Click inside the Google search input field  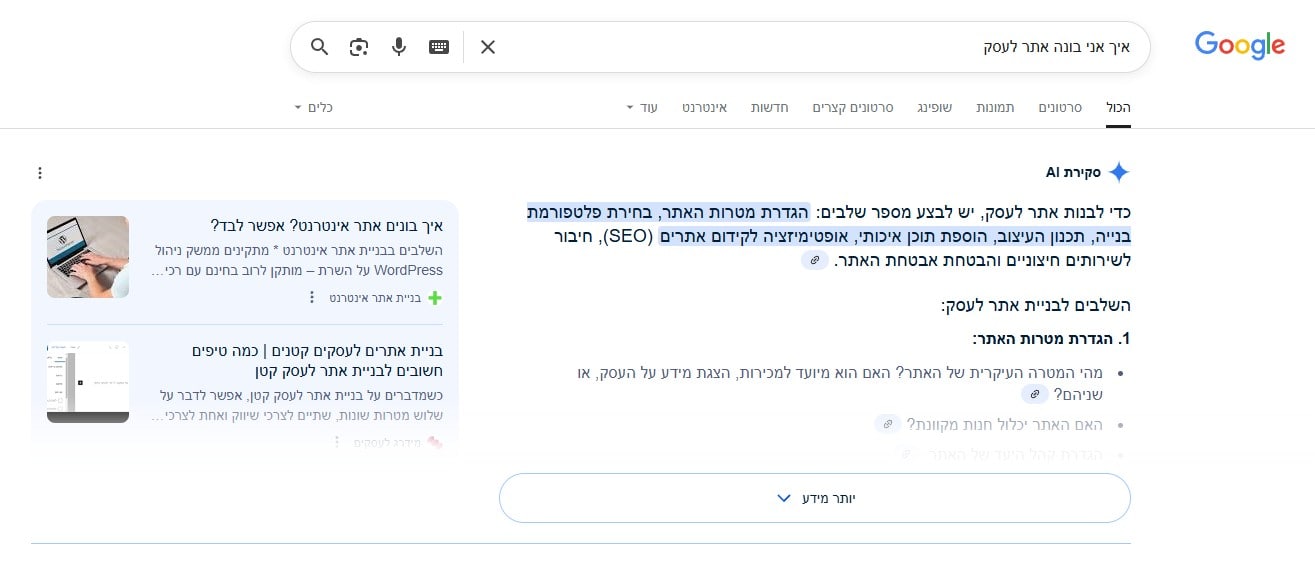[x=900, y=46]
